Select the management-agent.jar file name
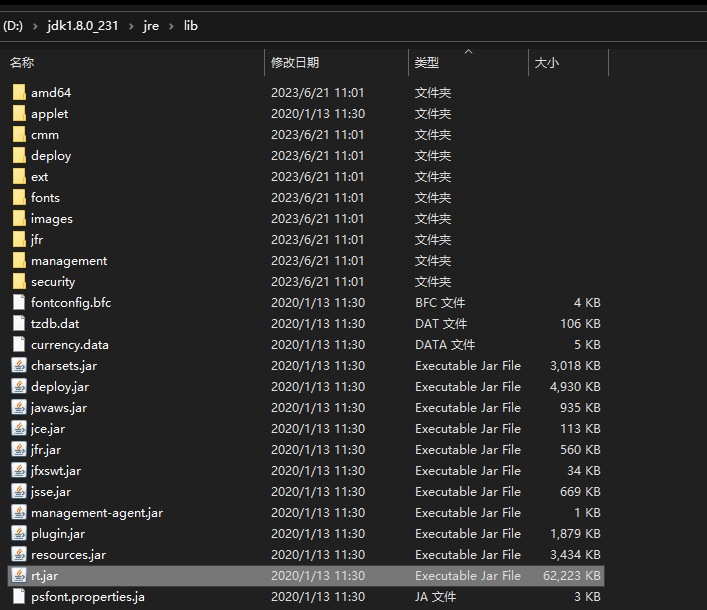Viewport: 707px width, 610px height. click(x=97, y=513)
